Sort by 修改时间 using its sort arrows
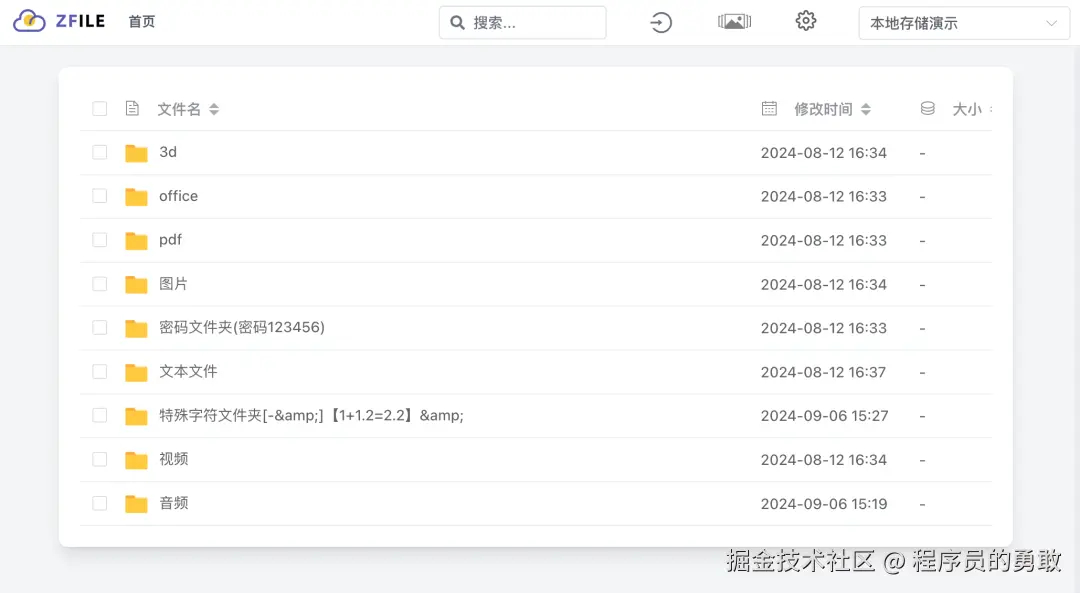 tap(865, 110)
